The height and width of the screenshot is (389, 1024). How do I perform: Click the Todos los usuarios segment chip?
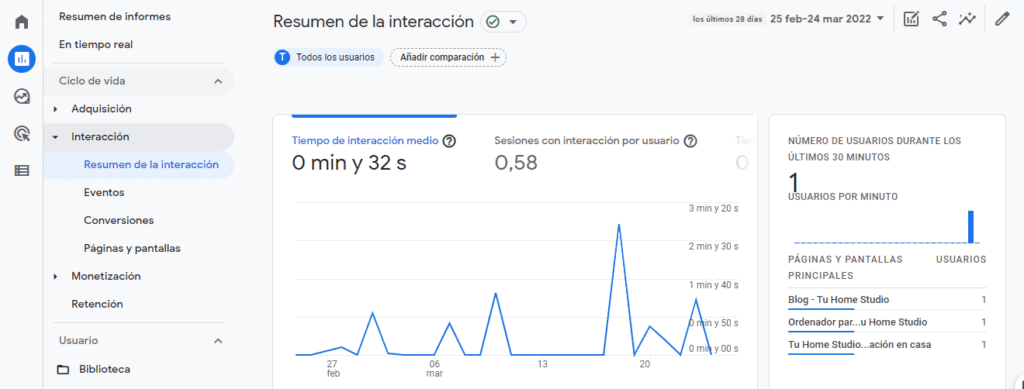pos(329,57)
